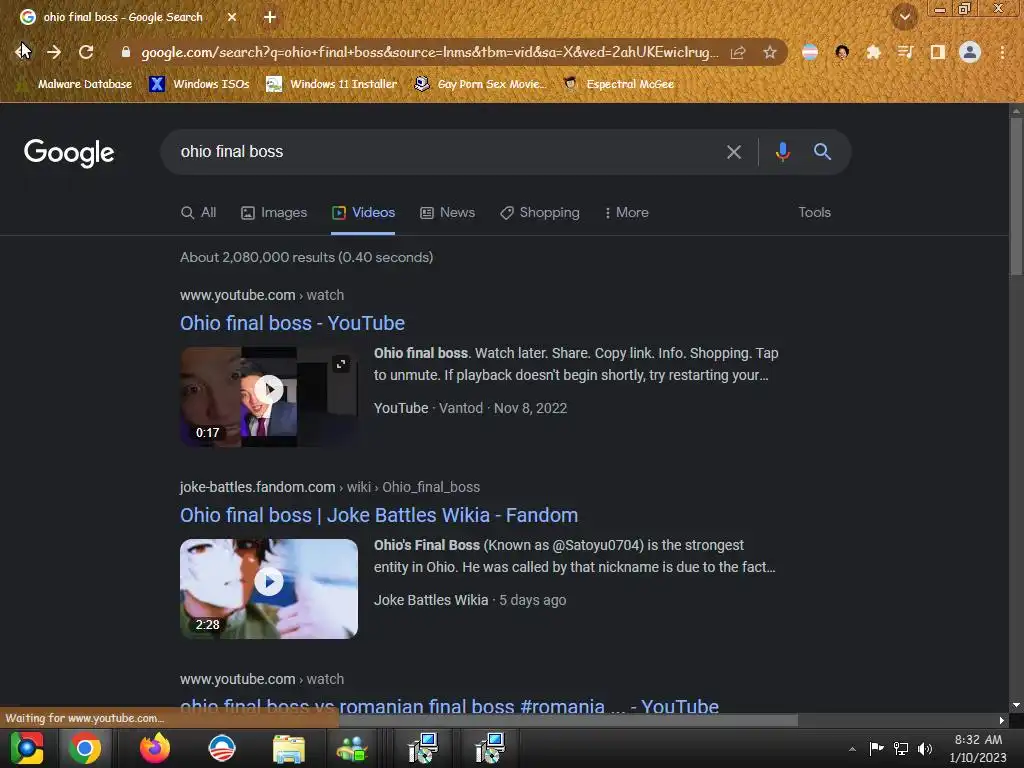Switch to the Images tab

[x=274, y=213]
